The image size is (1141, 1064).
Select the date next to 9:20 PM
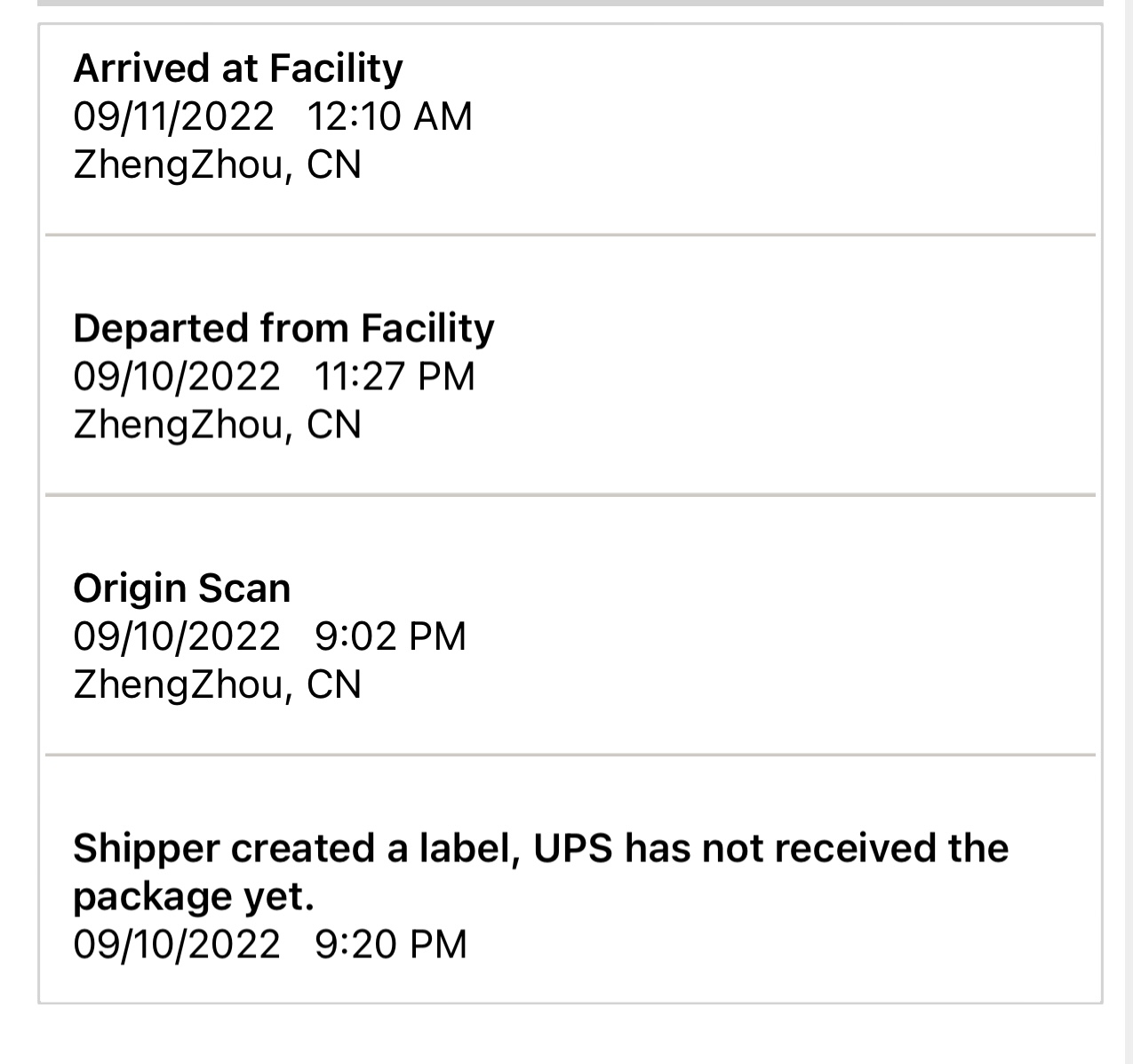coord(177,944)
